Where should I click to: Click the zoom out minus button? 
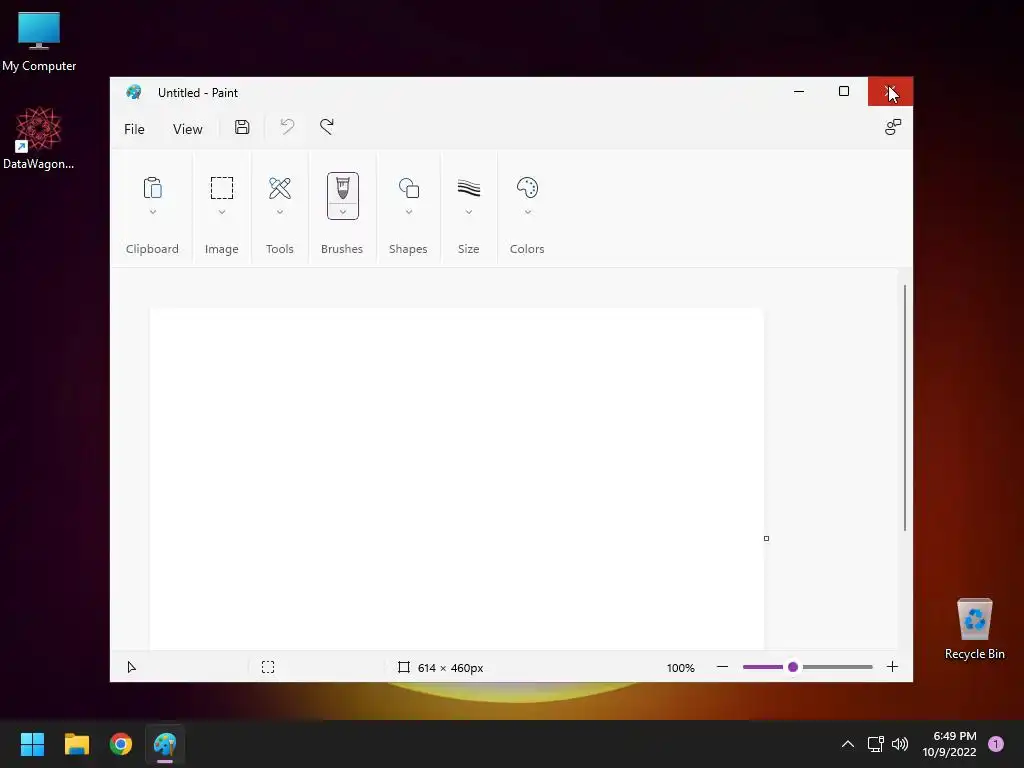pos(722,667)
